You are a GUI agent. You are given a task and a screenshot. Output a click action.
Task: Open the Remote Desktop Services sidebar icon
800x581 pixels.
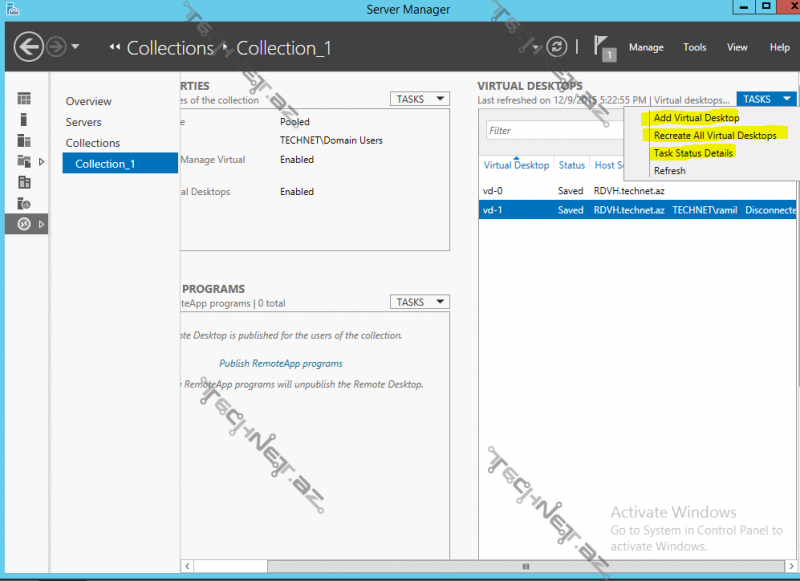click(24, 224)
